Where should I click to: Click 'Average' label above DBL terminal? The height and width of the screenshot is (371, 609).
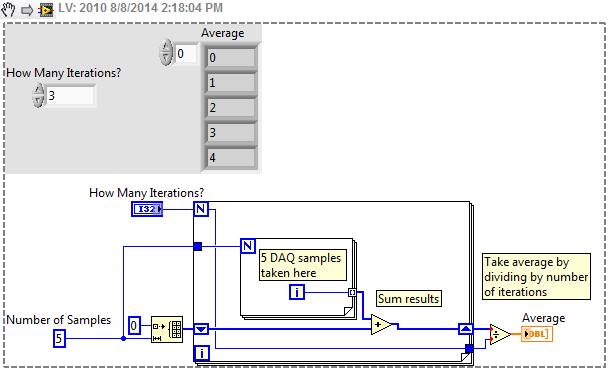[543, 318]
